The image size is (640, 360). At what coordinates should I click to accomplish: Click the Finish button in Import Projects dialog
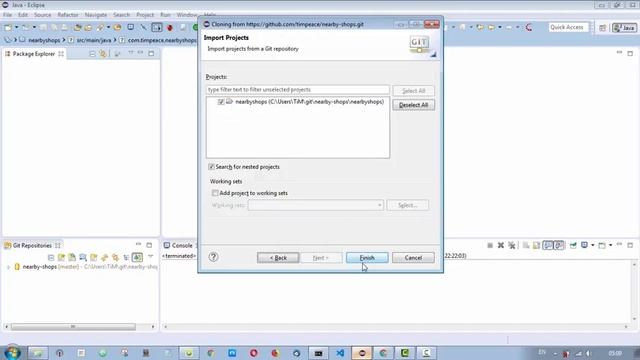click(367, 258)
